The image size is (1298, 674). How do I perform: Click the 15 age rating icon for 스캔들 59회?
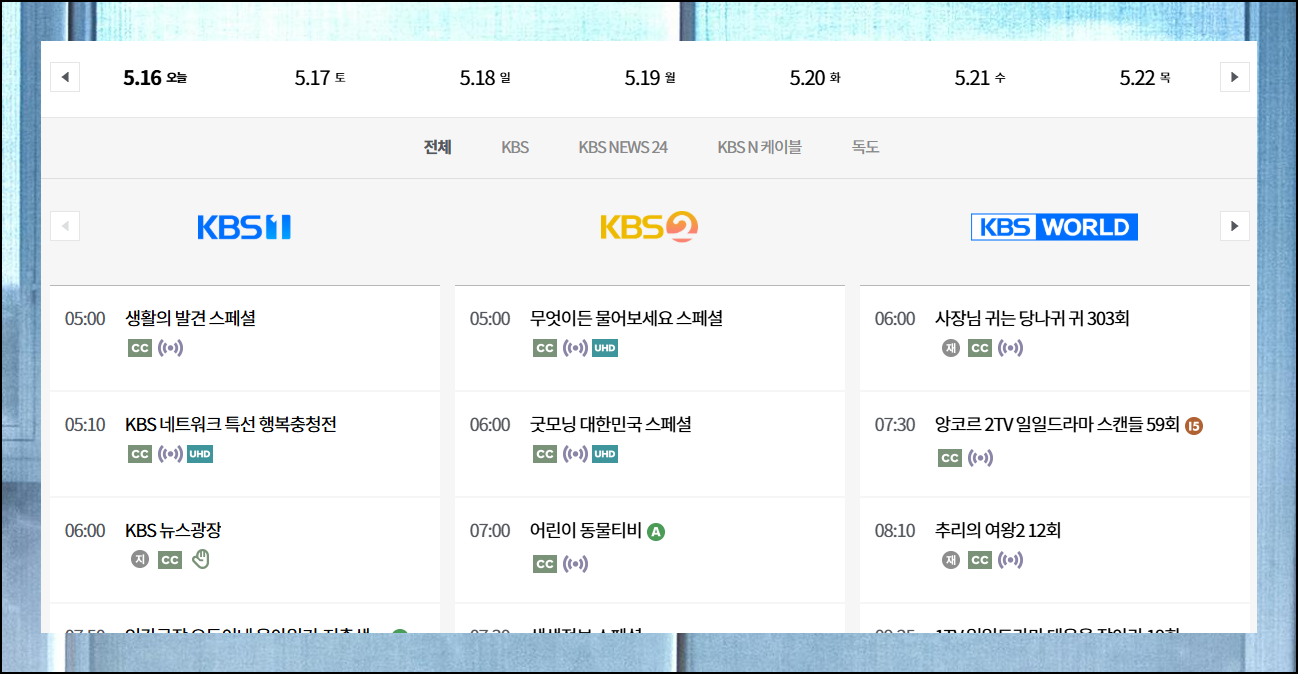click(1194, 426)
